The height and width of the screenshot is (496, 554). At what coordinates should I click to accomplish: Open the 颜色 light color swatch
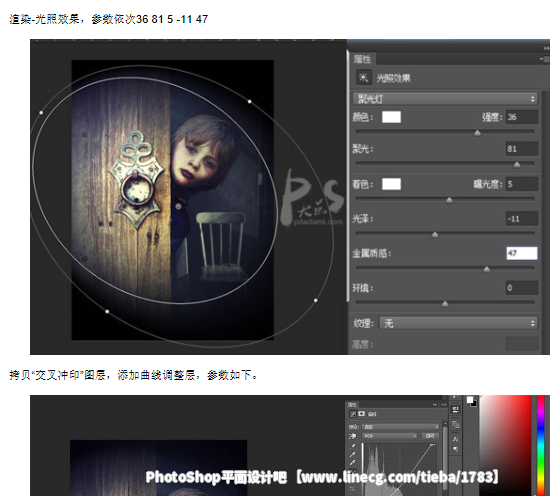(391, 117)
